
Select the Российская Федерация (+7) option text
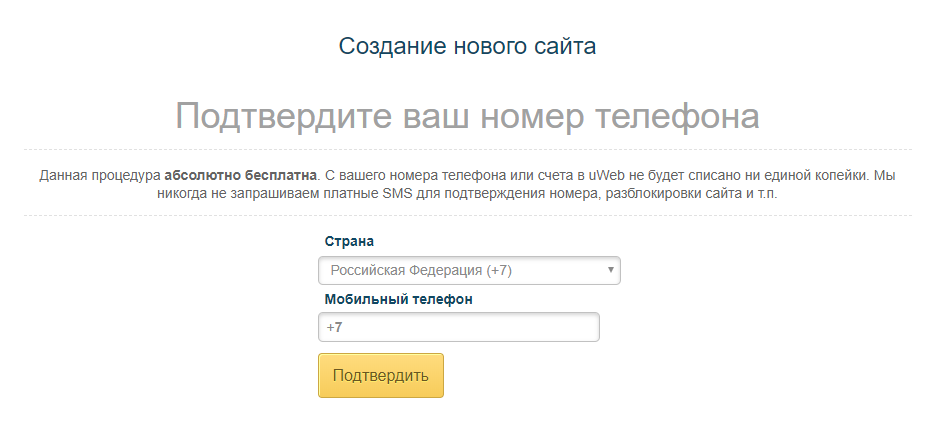(x=422, y=271)
